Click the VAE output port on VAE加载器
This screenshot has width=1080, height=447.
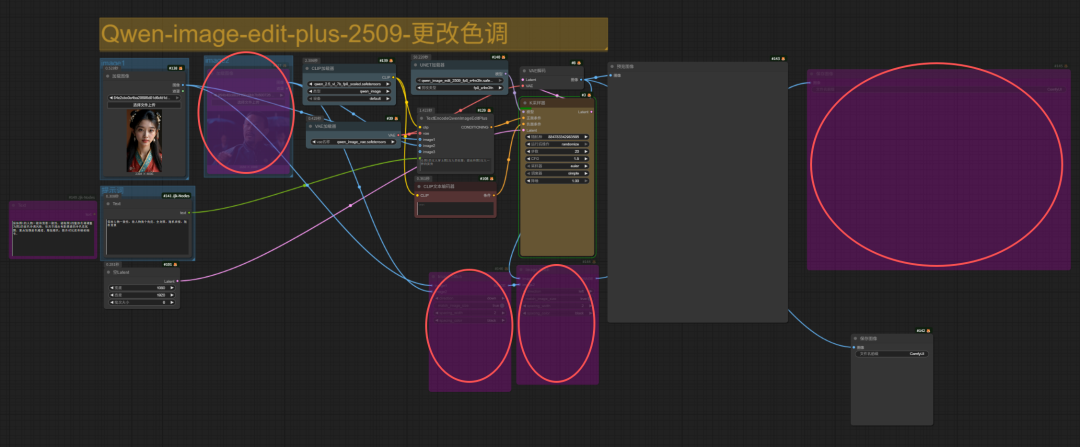point(398,135)
